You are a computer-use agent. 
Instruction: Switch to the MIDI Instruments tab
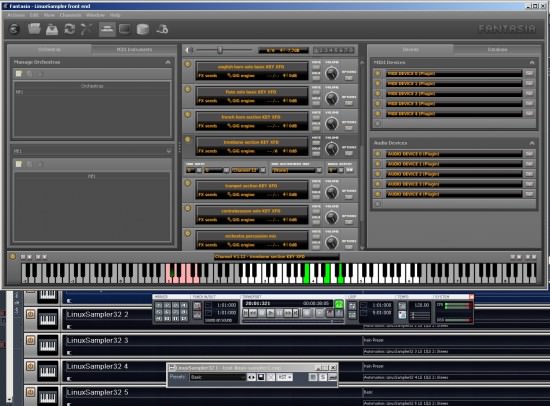[x=134, y=49]
